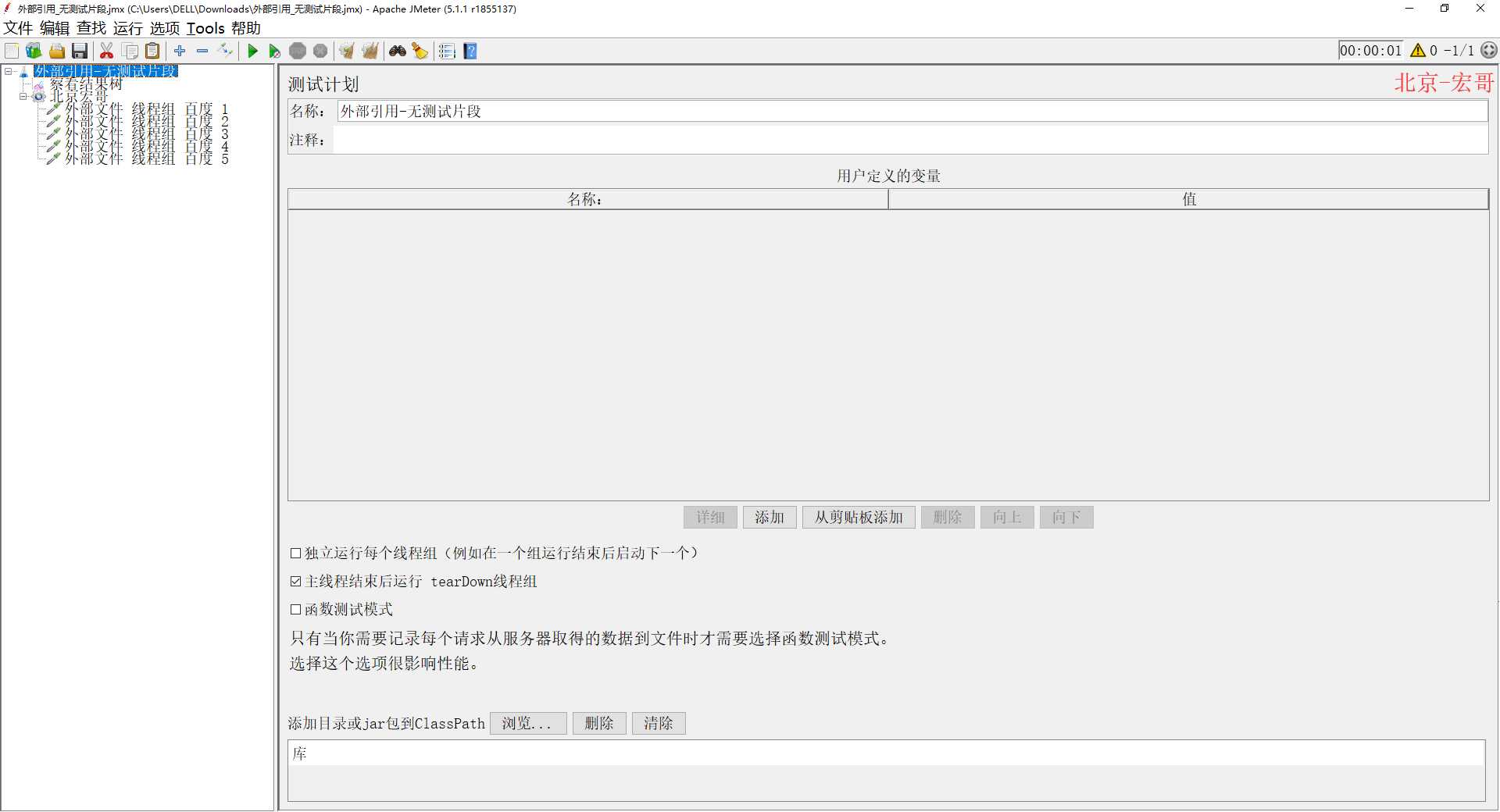Click the yellow warning triangle log icon
1500x812 pixels.
(1418, 51)
